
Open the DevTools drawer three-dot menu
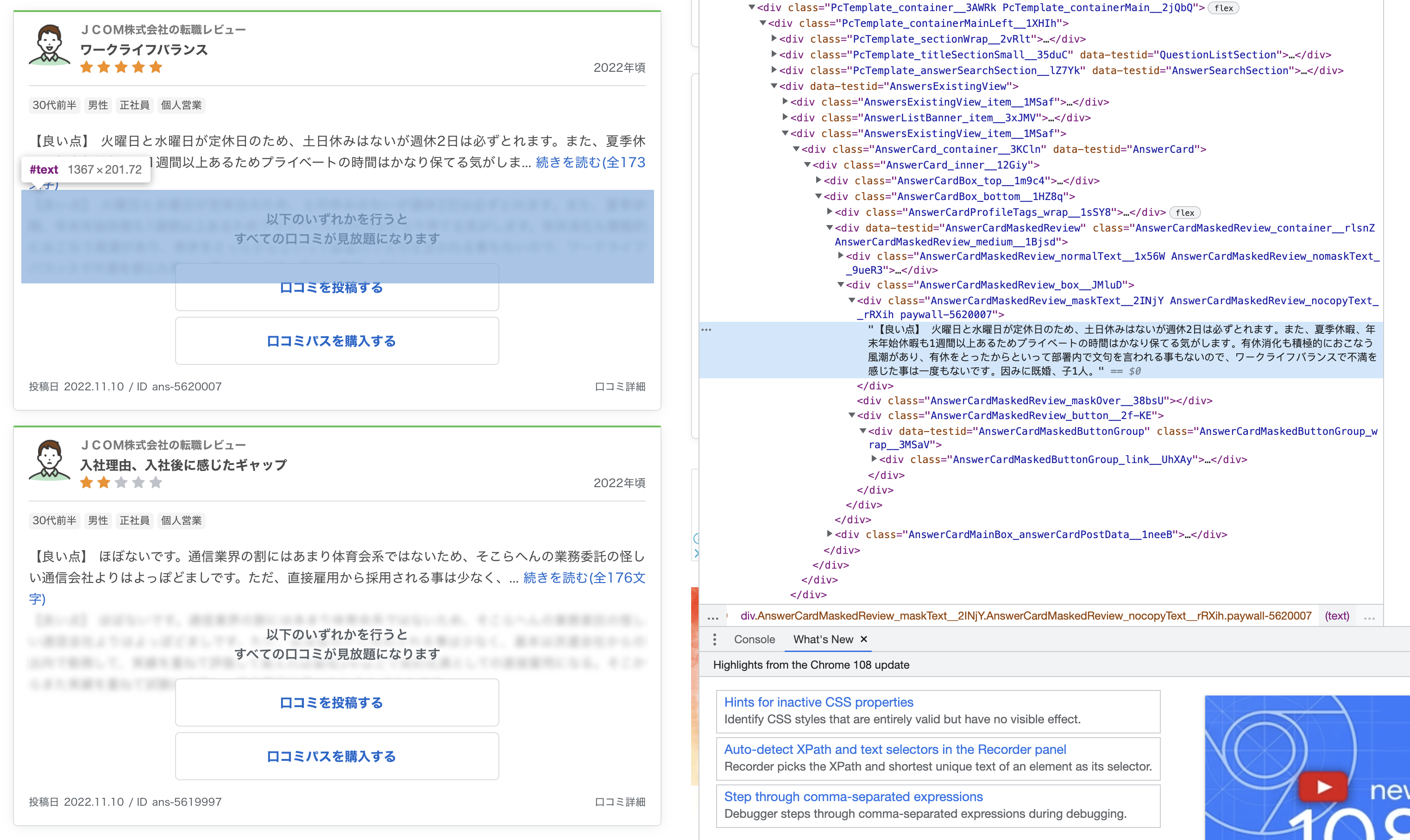pos(714,639)
